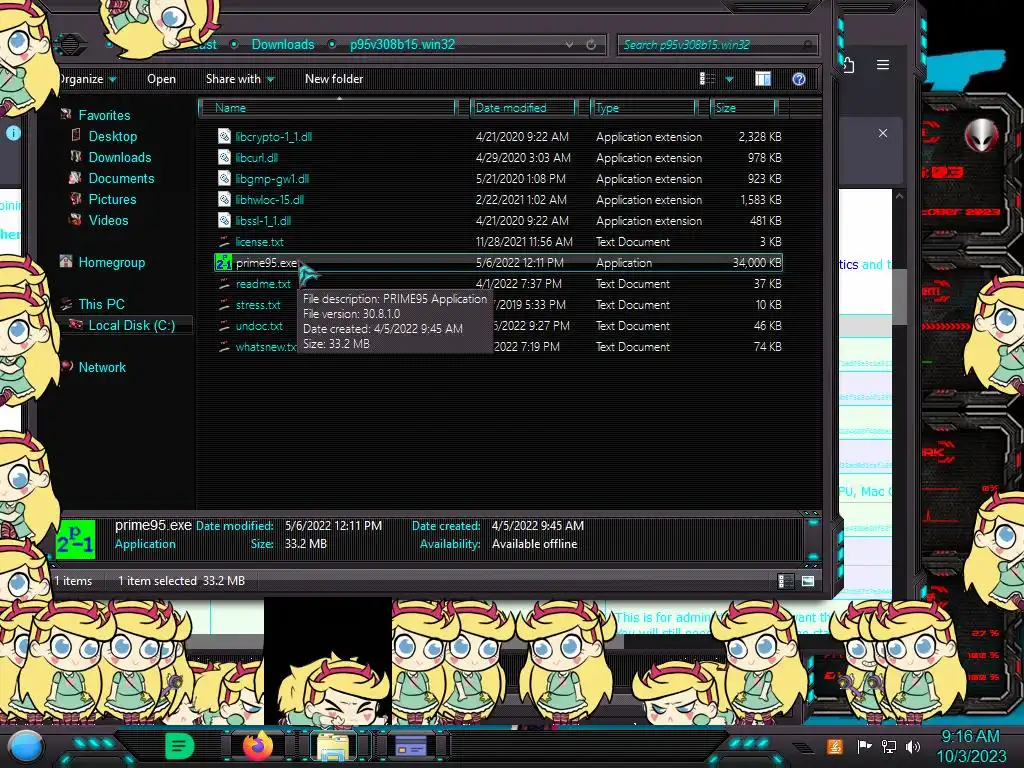
Task: Select the license.txt file
Action: tap(259, 242)
